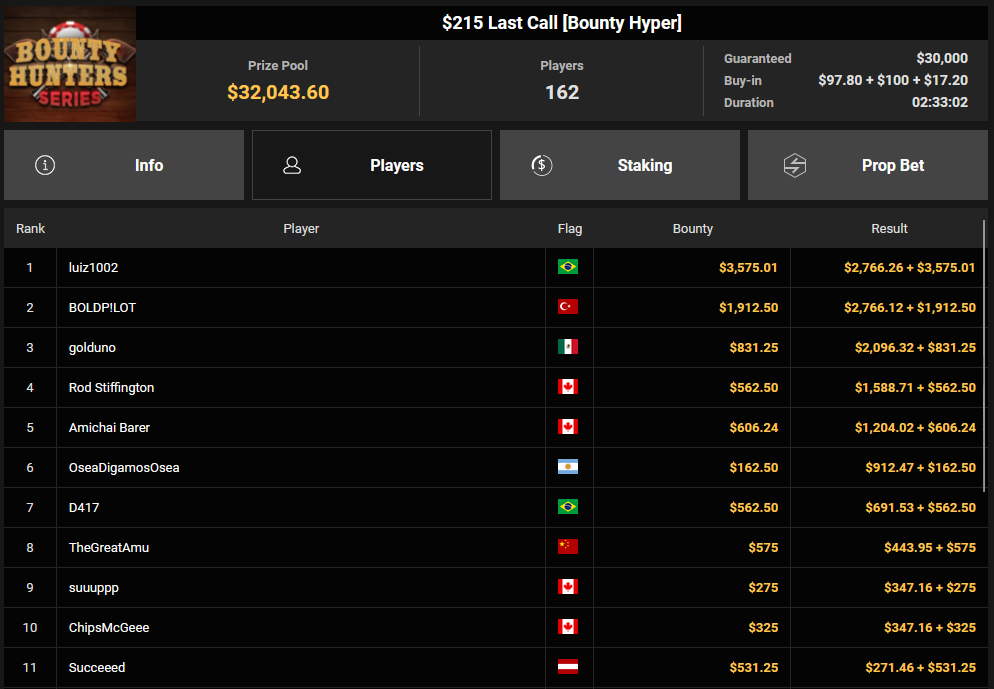Click Brazil flag next to luiz1002
994x689 pixels.
click(568, 267)
